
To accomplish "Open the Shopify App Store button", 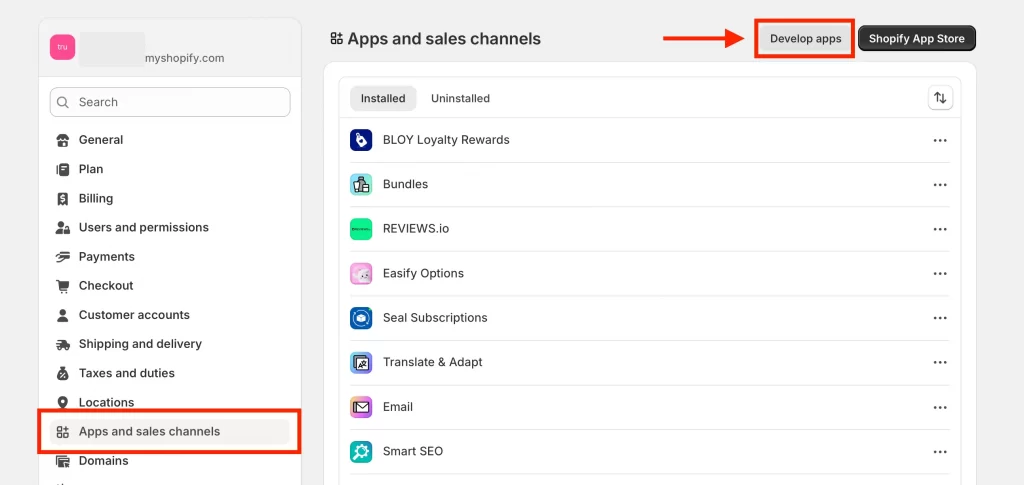I will click(x=916, y=39).
